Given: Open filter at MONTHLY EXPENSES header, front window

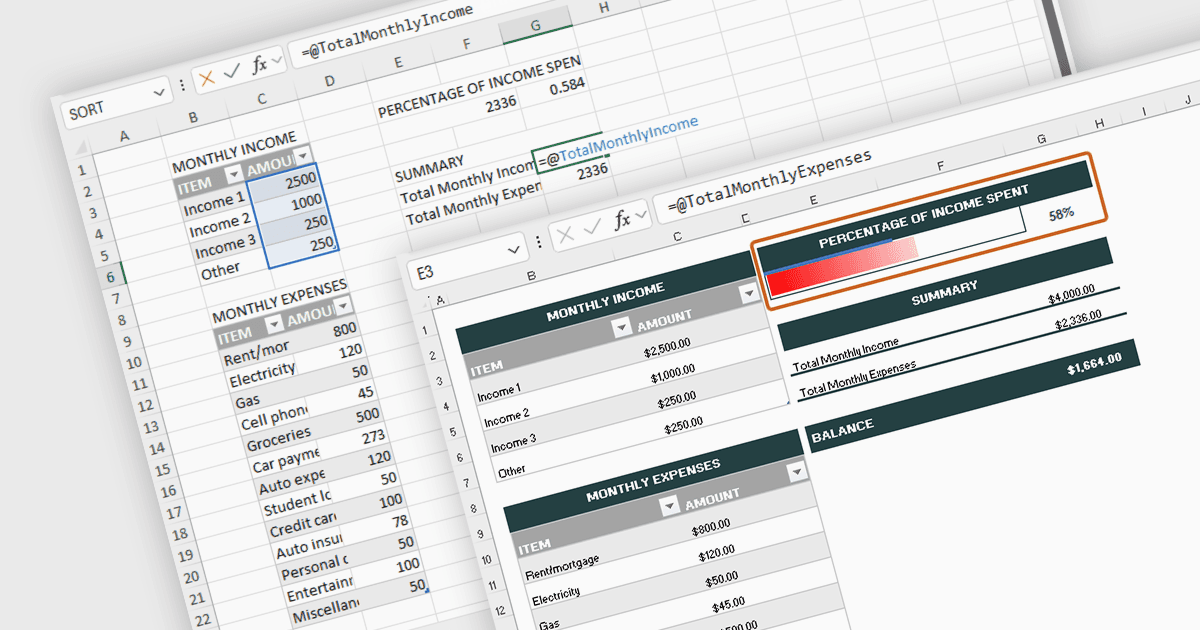Looking at the screenshot, I should 795,472.
